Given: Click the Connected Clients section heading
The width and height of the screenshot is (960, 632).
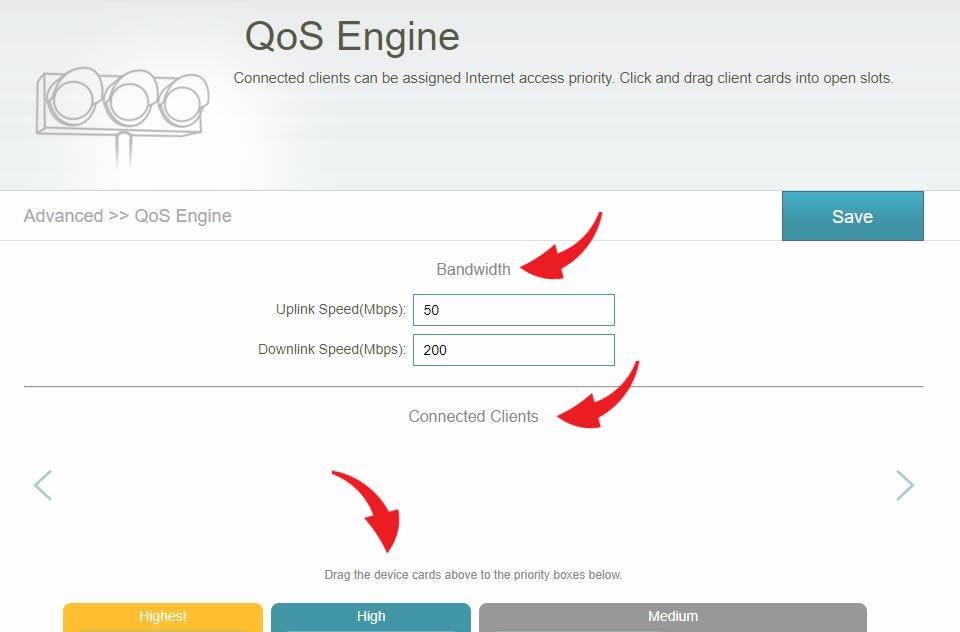Looking at the screenshot, I should (x=473, y=416).
